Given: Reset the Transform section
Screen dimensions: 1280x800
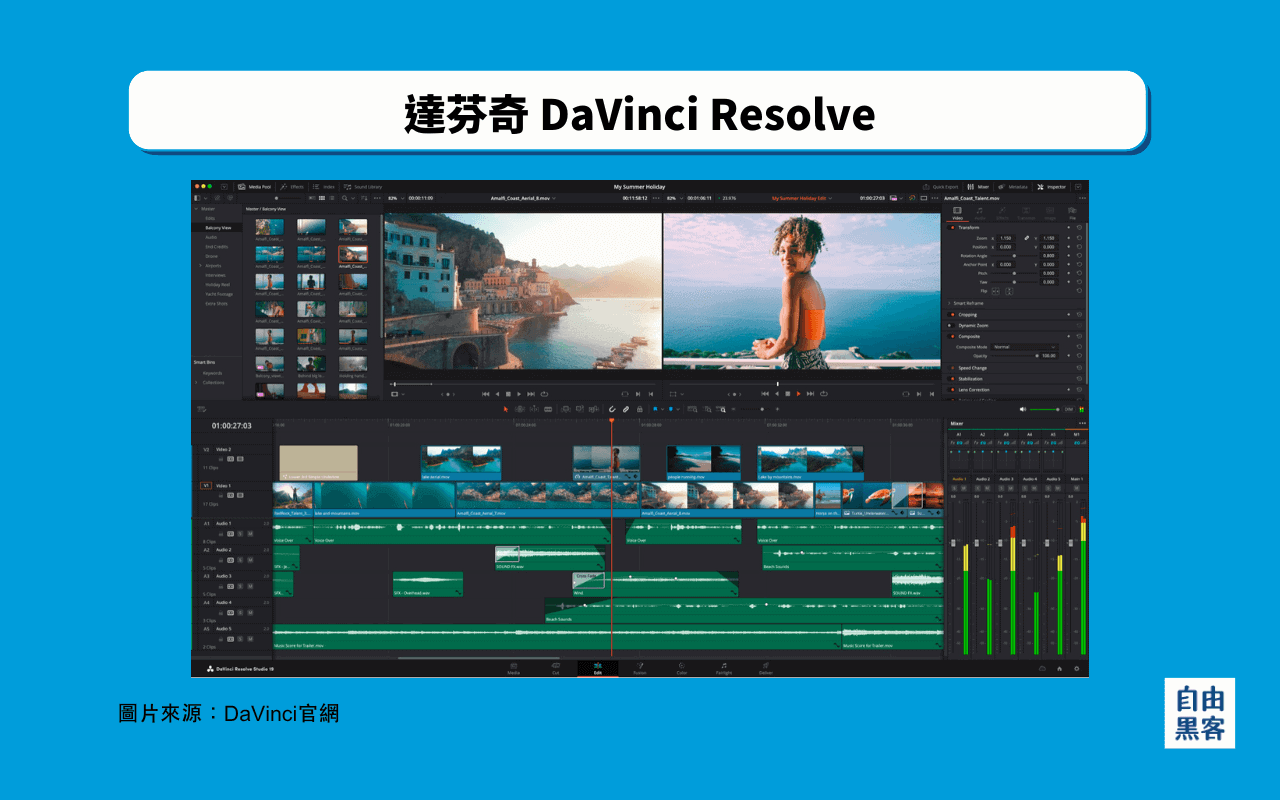Looking at the screenshot, I should click(x=1080, y=227).
